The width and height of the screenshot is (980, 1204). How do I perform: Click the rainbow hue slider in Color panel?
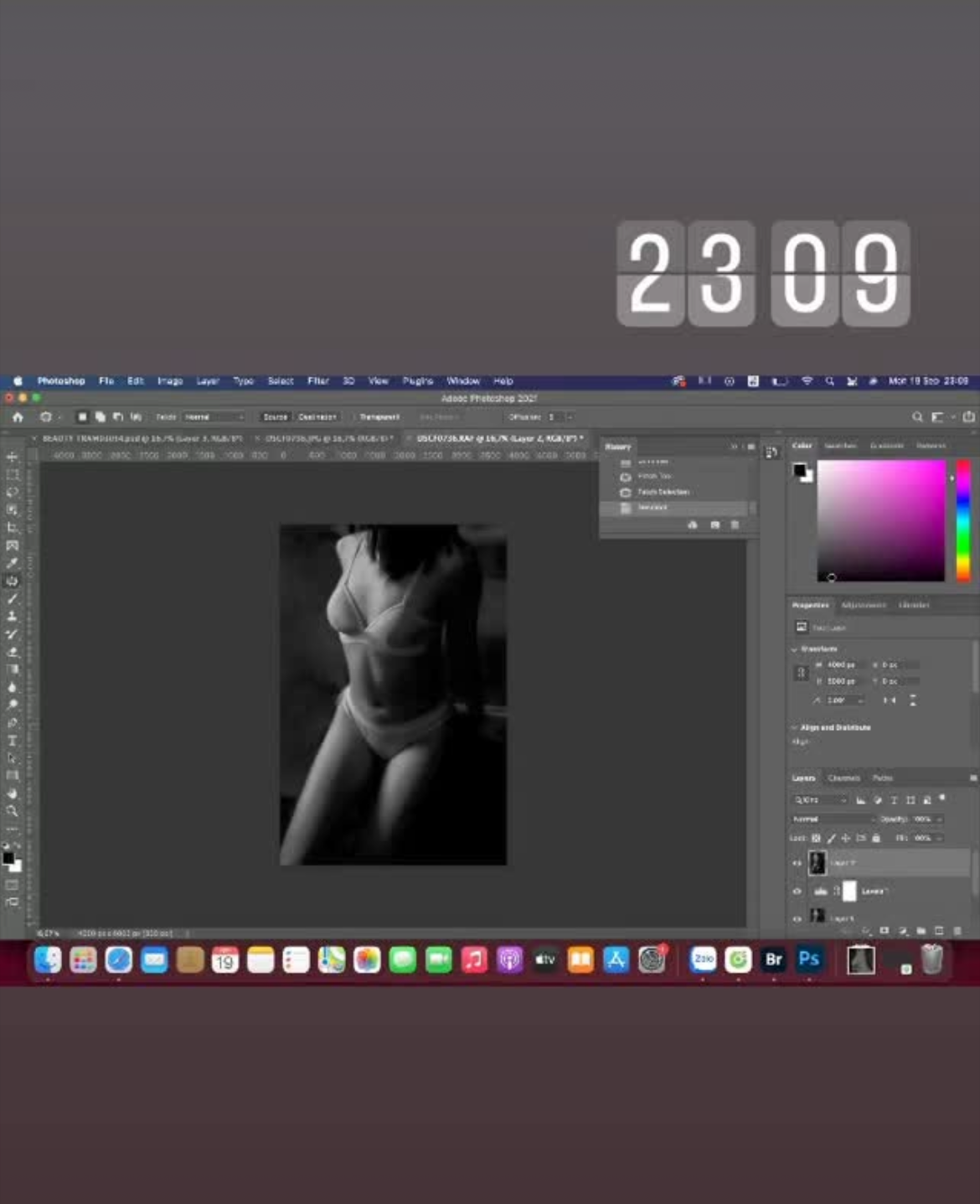pyautogui.click(x=963, y=519)
